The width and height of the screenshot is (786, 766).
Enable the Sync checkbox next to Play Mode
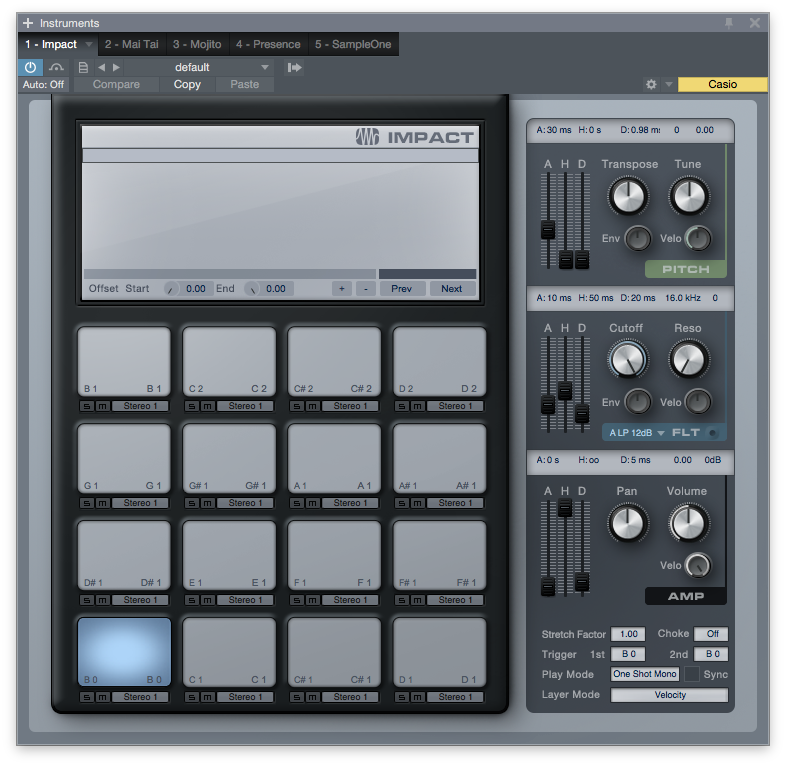pyautogui.click(x=691, y=675)
